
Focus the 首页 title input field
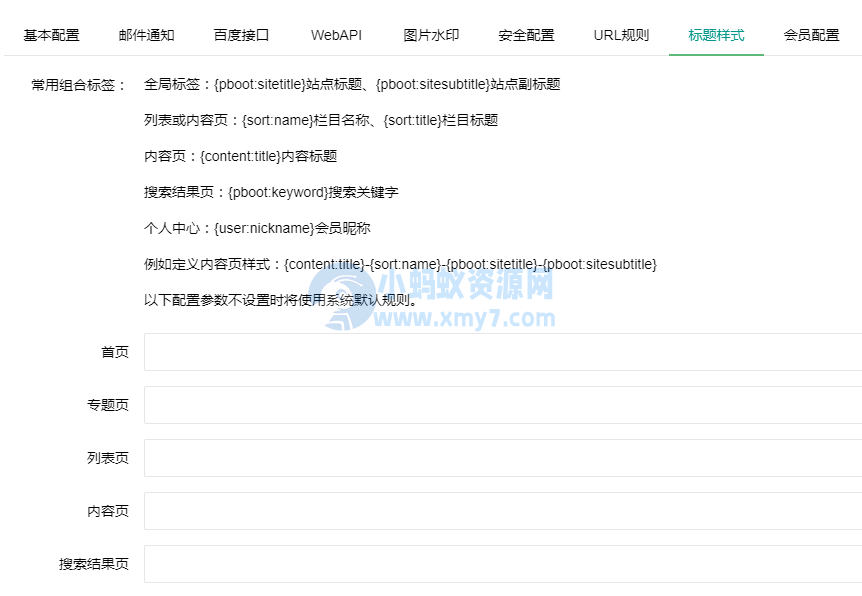[x=503, y=352]
